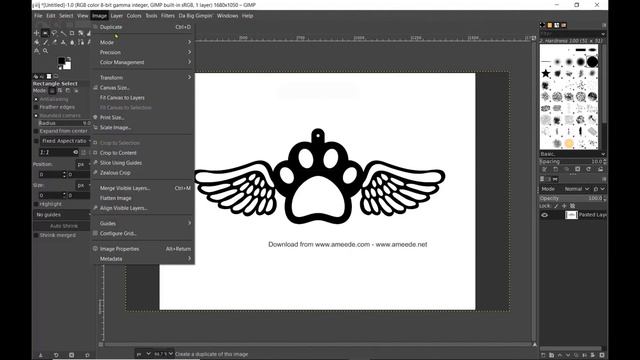640x360 pixels.
Task: Click the lock alpha channel icon
Action: (x=573, y=206)
